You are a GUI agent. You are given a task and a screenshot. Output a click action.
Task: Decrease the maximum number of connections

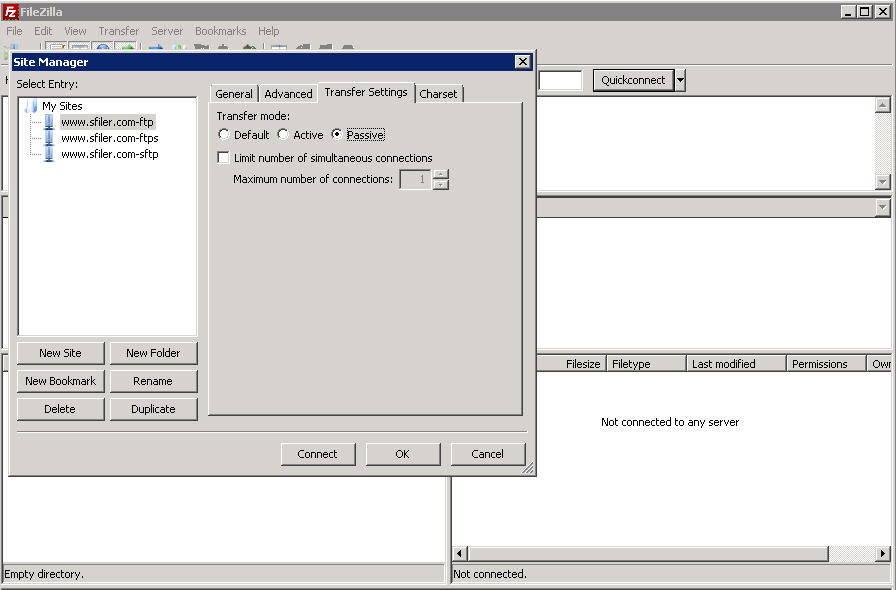[441, 184]
